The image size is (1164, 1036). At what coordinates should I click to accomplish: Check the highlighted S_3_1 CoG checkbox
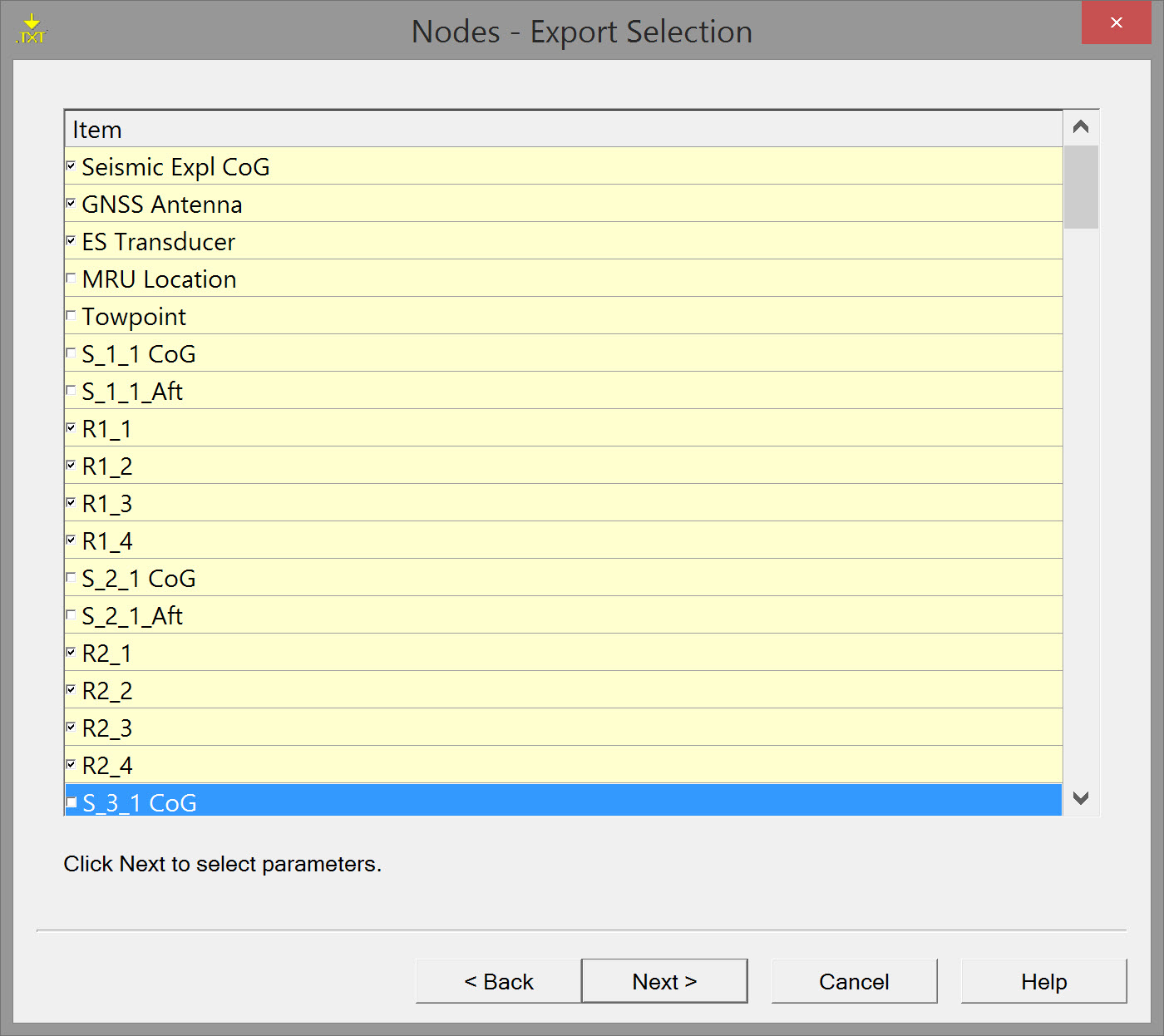click(71, 802)
